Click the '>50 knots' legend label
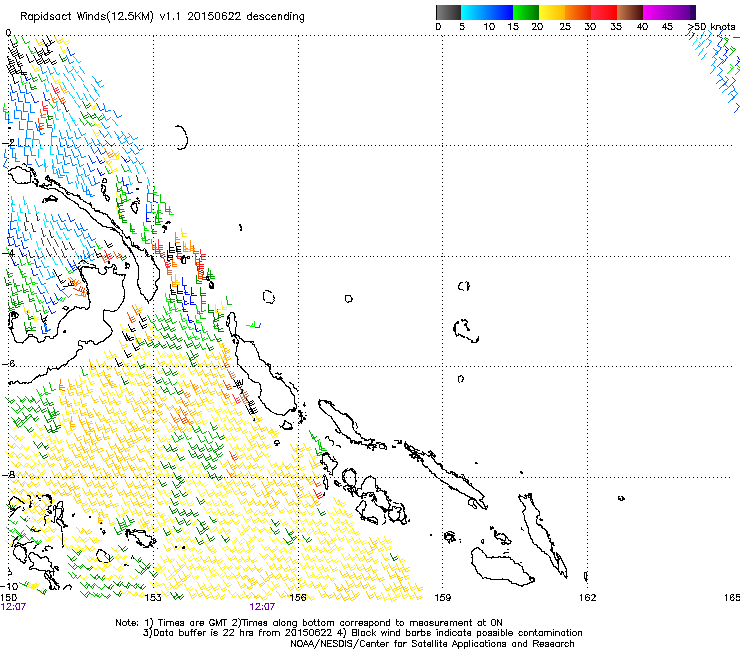 (x=712, y=27)
